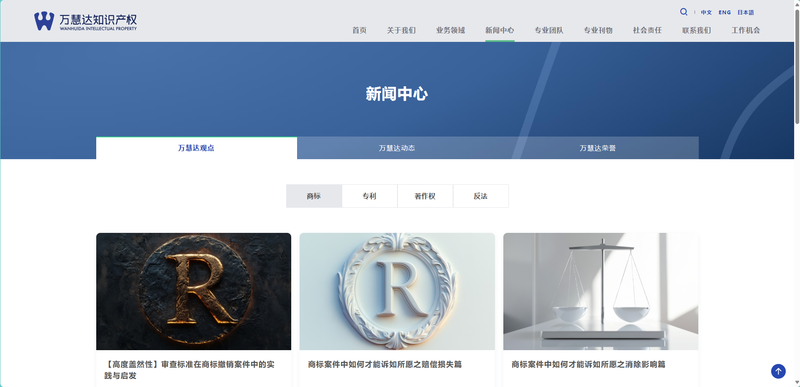Image resolution: width=800 pixels, height=387 pixels.
Task: Open the 社会责任 menu item
Action: pos(647,30)
